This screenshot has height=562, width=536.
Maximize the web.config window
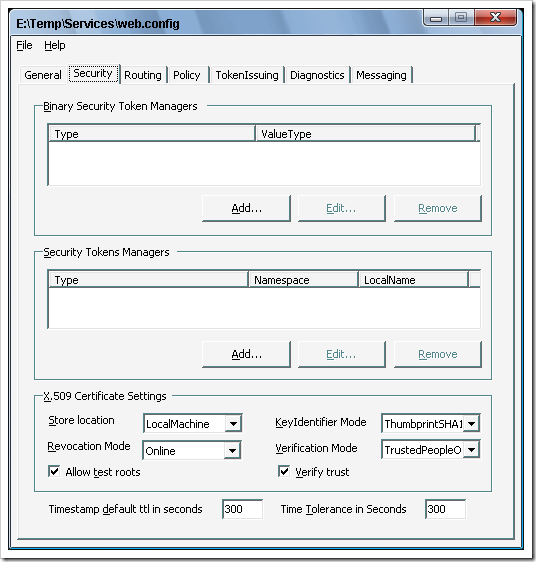coord(461,17)
